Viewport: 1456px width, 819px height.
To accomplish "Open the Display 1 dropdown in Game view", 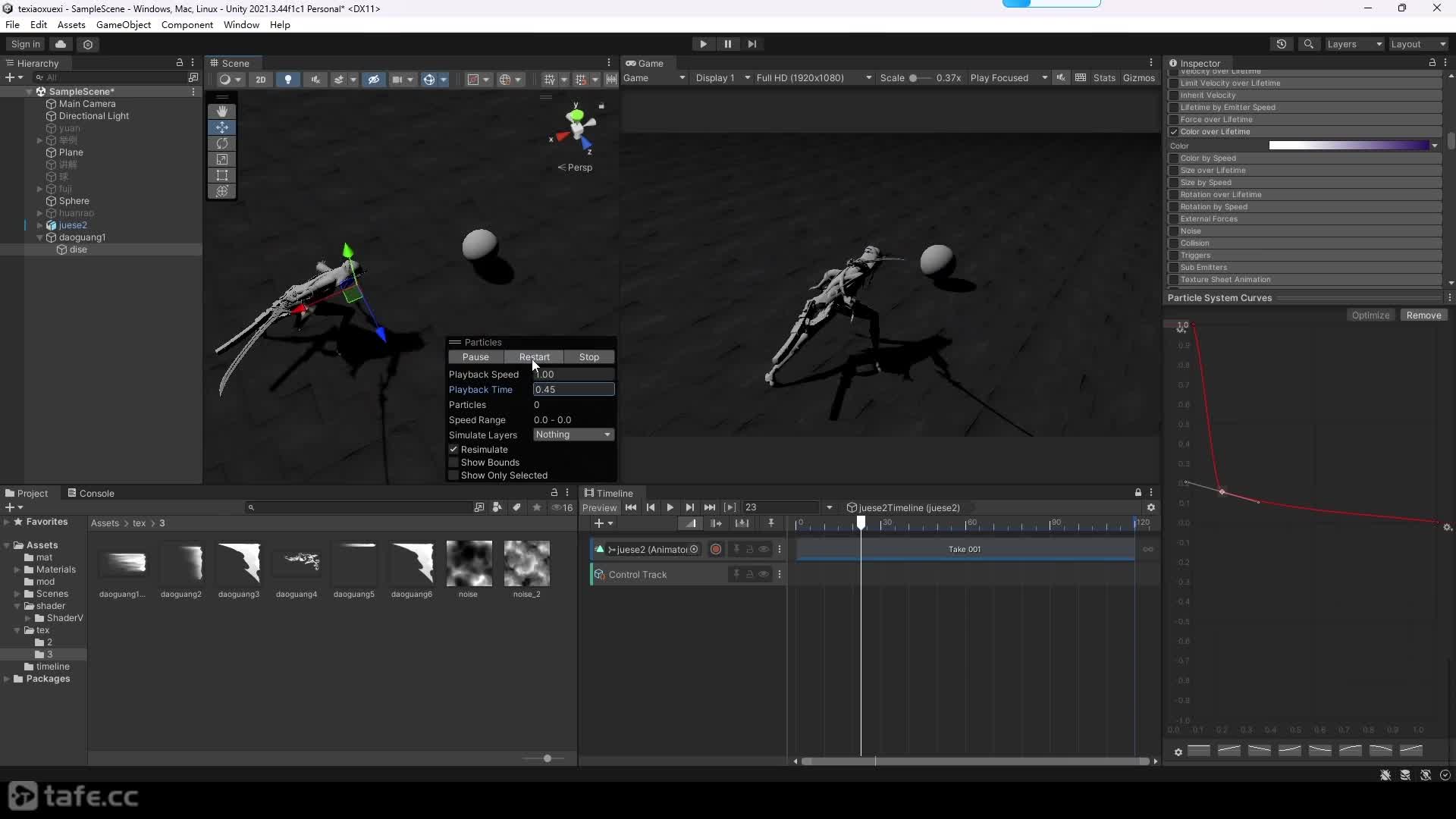I will [723, 78].
